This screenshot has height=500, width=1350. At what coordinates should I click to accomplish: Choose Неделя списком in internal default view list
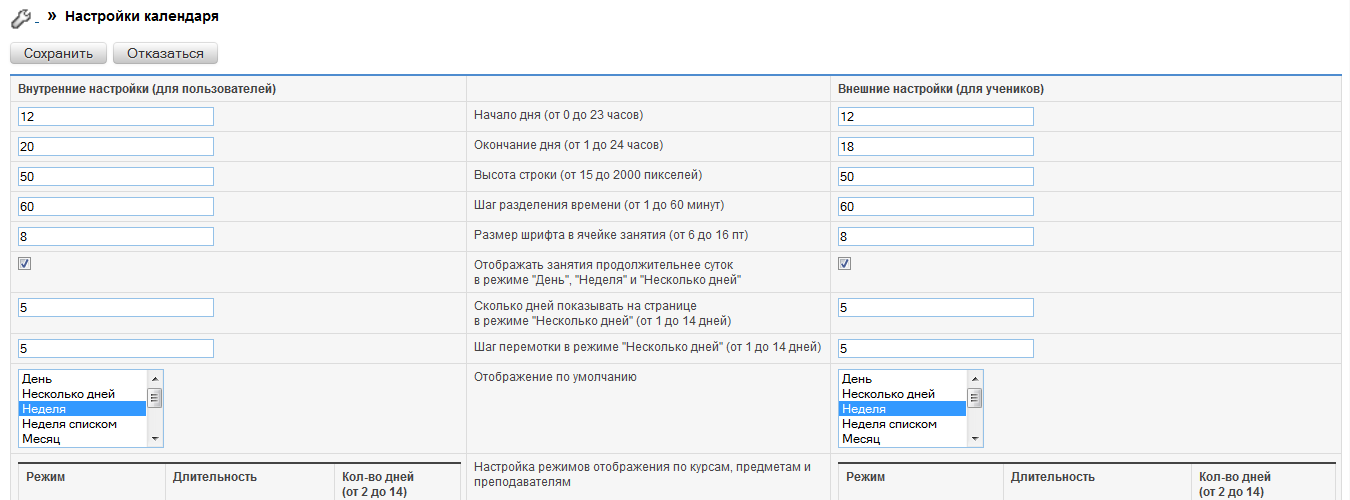click(82, 424)
